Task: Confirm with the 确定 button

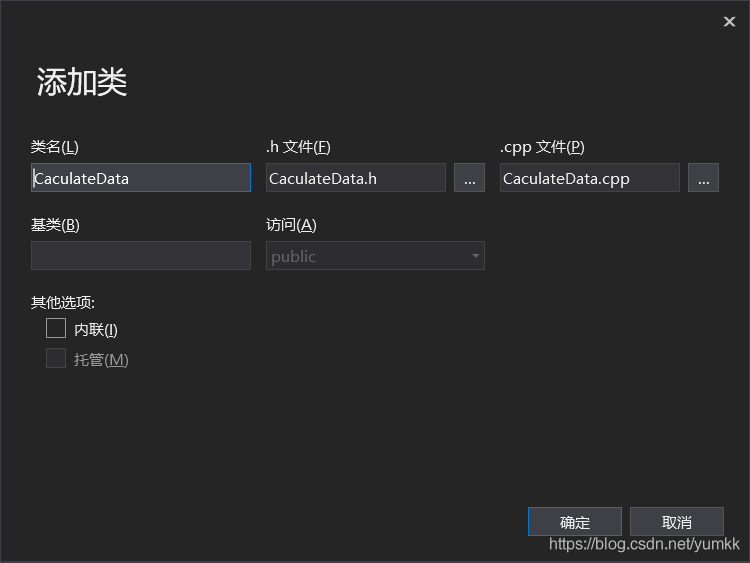Action: coord(574,521)
